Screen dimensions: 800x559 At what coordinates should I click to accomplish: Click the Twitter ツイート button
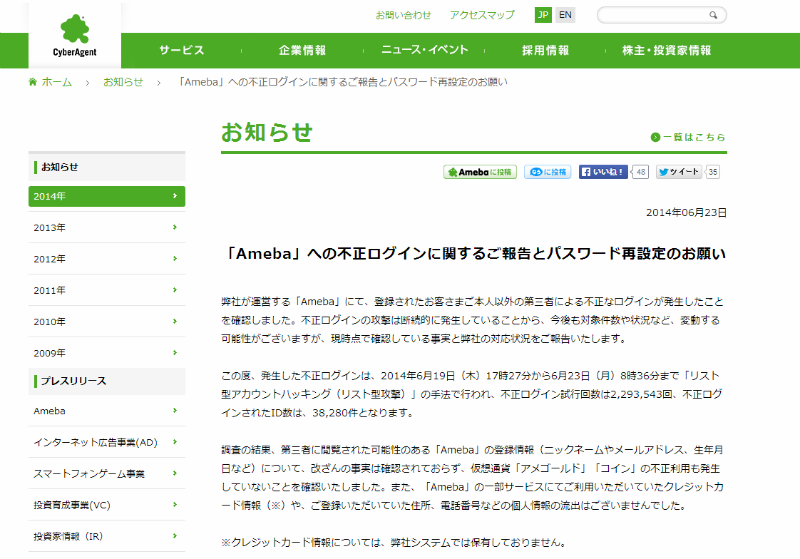pos(679,172)
